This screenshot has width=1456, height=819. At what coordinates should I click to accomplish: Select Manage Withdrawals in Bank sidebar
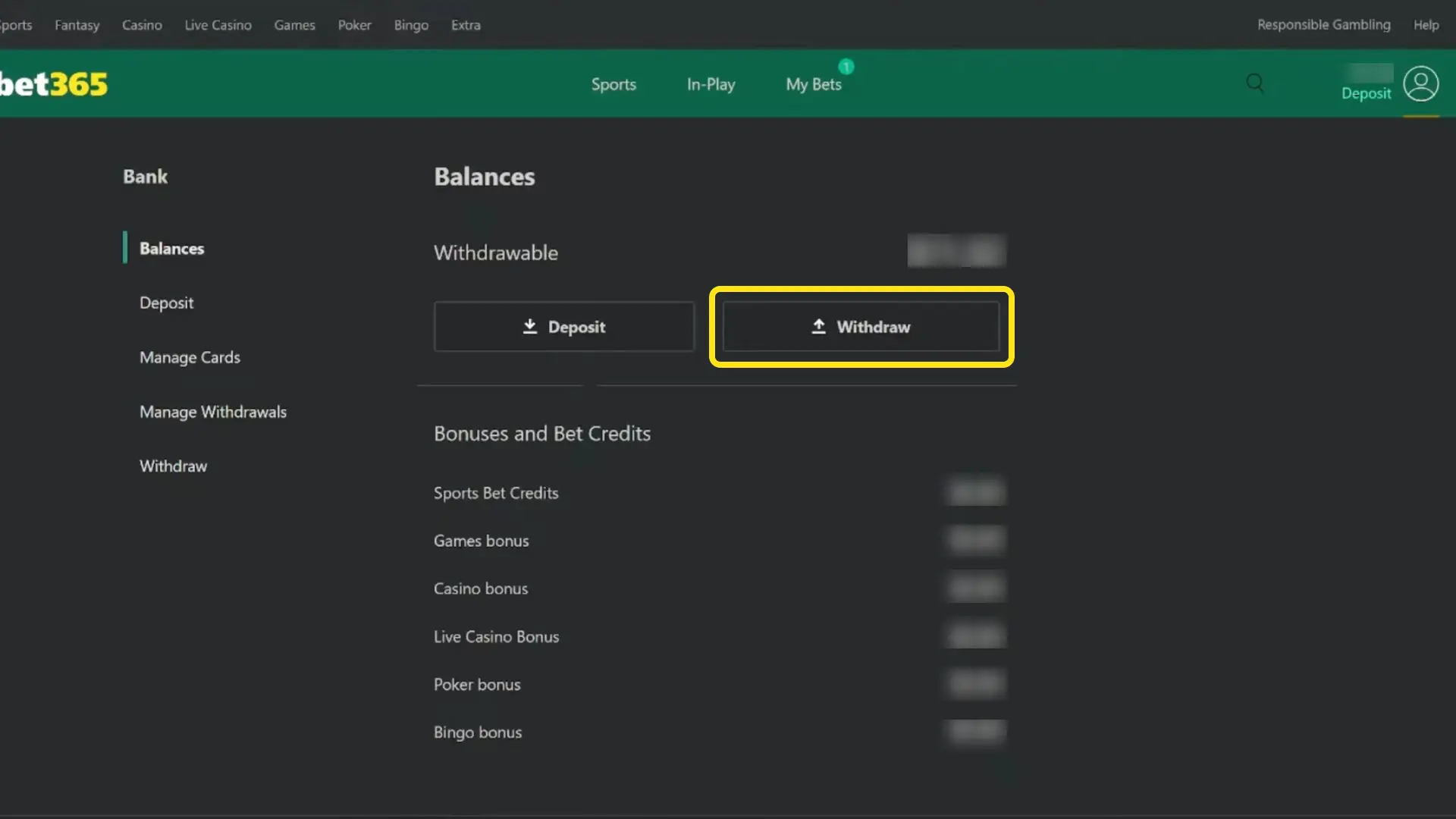coord(213,413)
